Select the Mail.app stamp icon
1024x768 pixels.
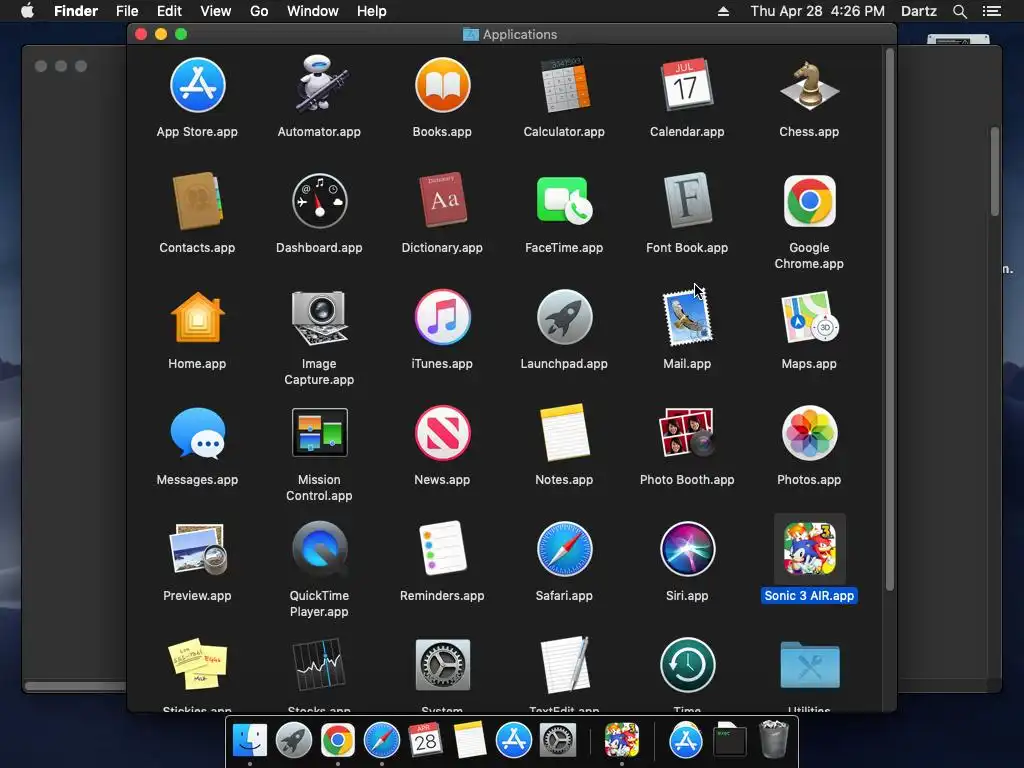[687, 317]
